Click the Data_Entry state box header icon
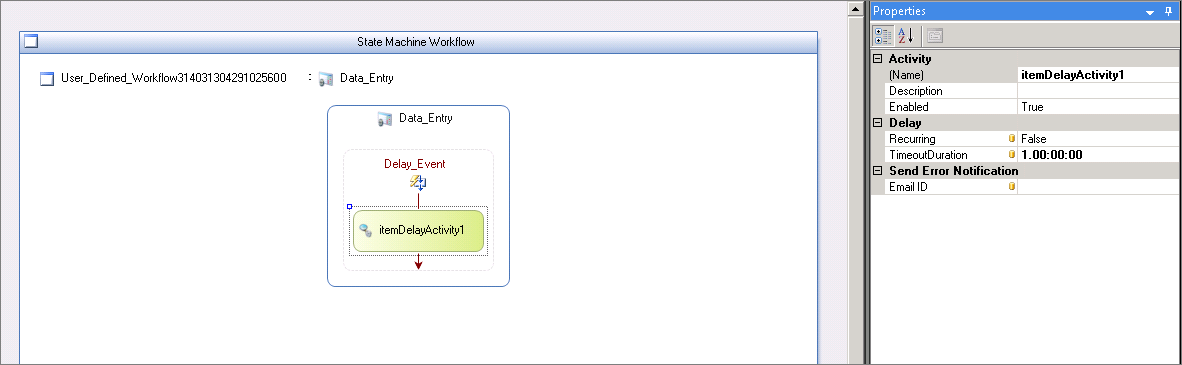The width and height of the screenshot is (1182, 365). (x=384, y=118)
